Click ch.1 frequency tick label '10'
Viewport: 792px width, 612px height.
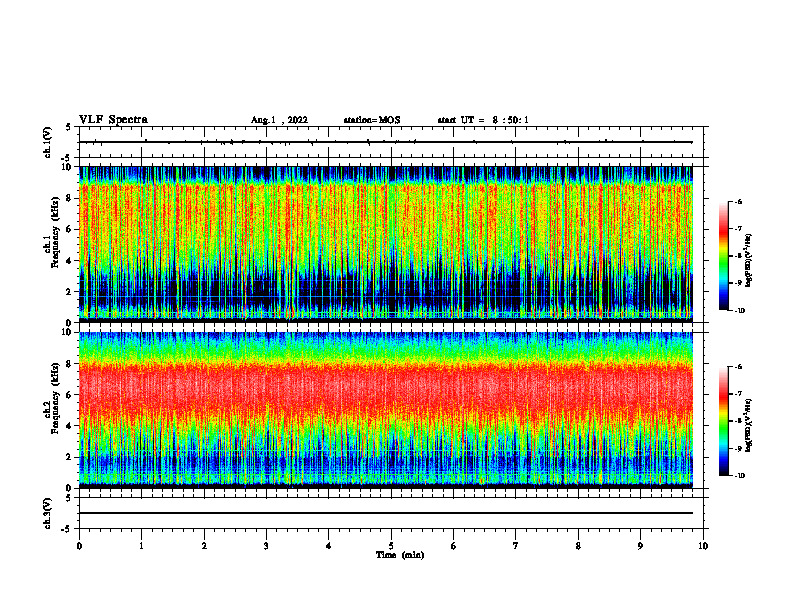pos(68,167)
